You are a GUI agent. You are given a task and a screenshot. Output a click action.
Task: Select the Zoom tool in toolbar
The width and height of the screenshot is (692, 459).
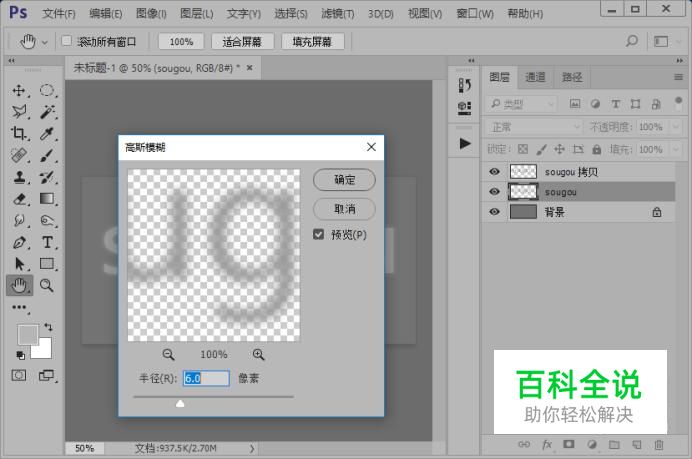tap(46, 286)
